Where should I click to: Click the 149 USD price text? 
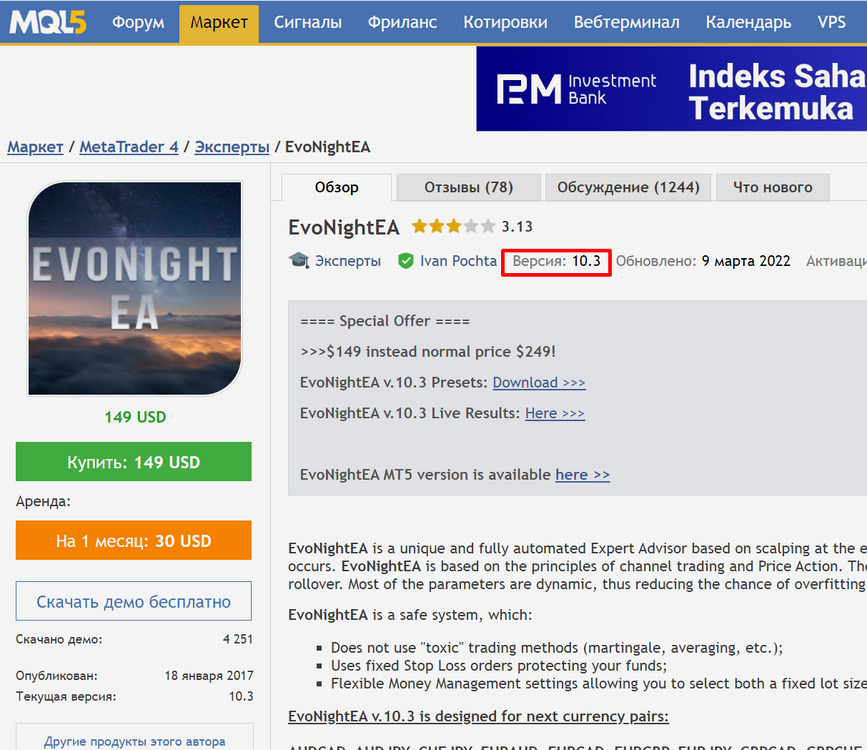135,417
